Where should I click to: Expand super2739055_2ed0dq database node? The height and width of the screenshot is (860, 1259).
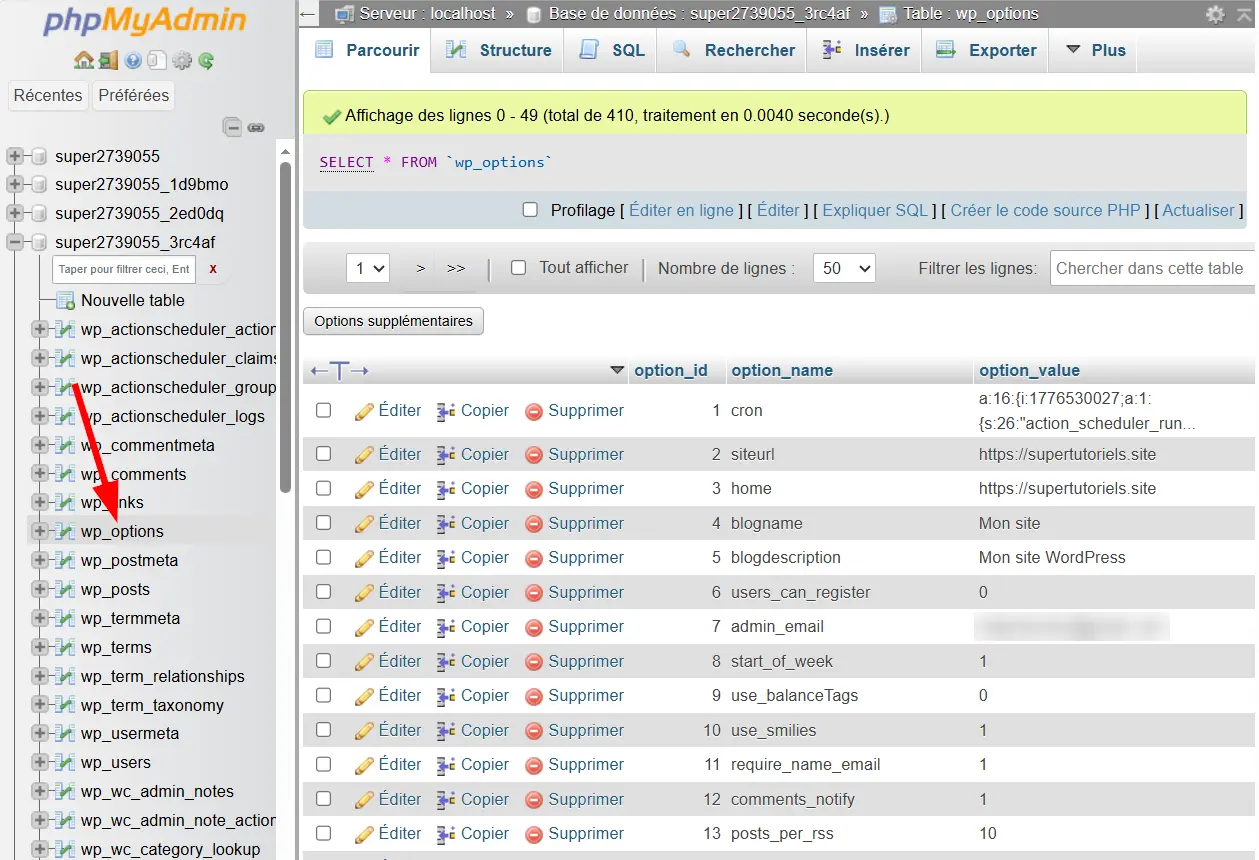click(x=15, y=214)
